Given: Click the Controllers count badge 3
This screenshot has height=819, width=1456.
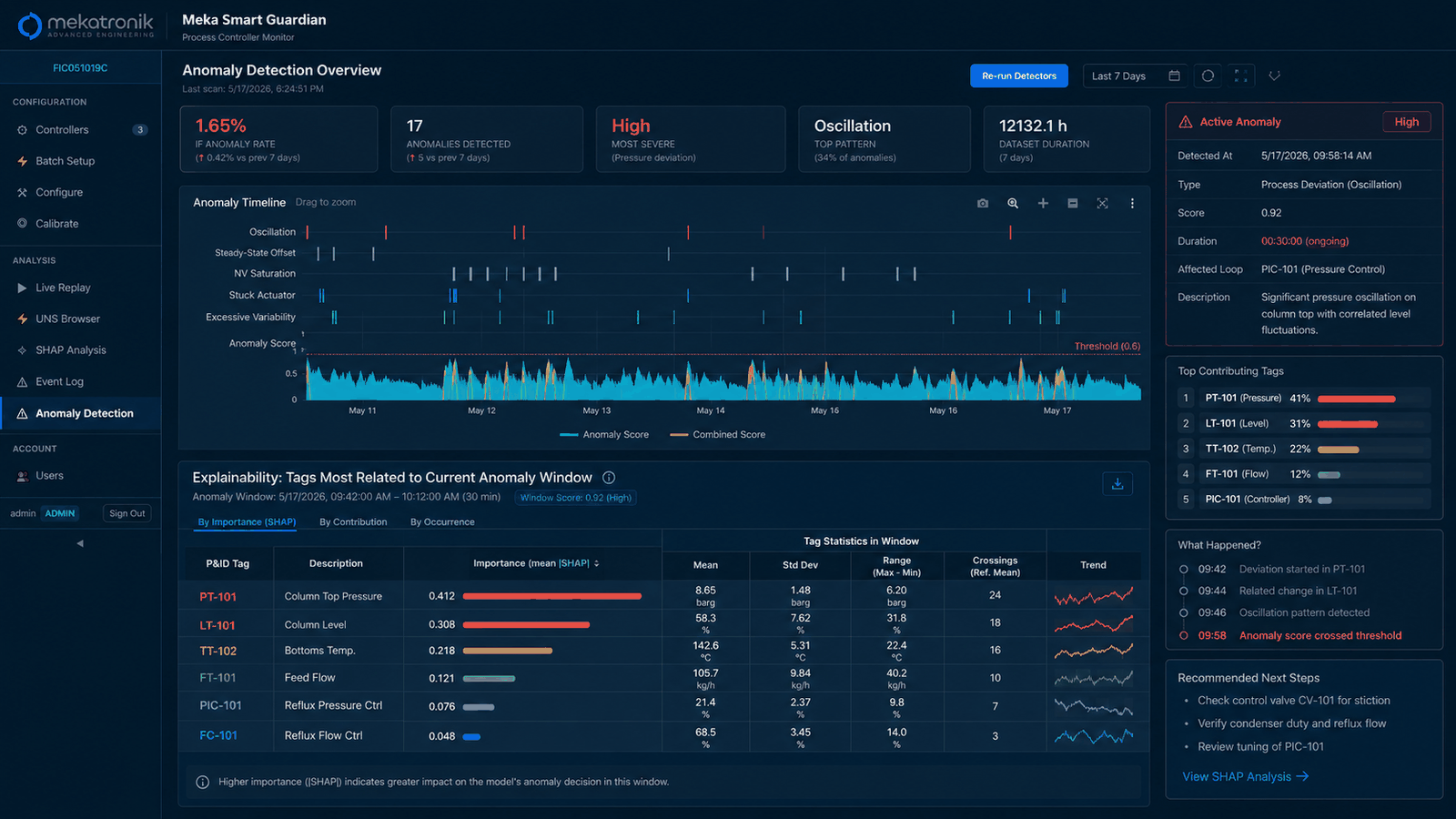Looking at the screenshot, I should click(140, 130).
